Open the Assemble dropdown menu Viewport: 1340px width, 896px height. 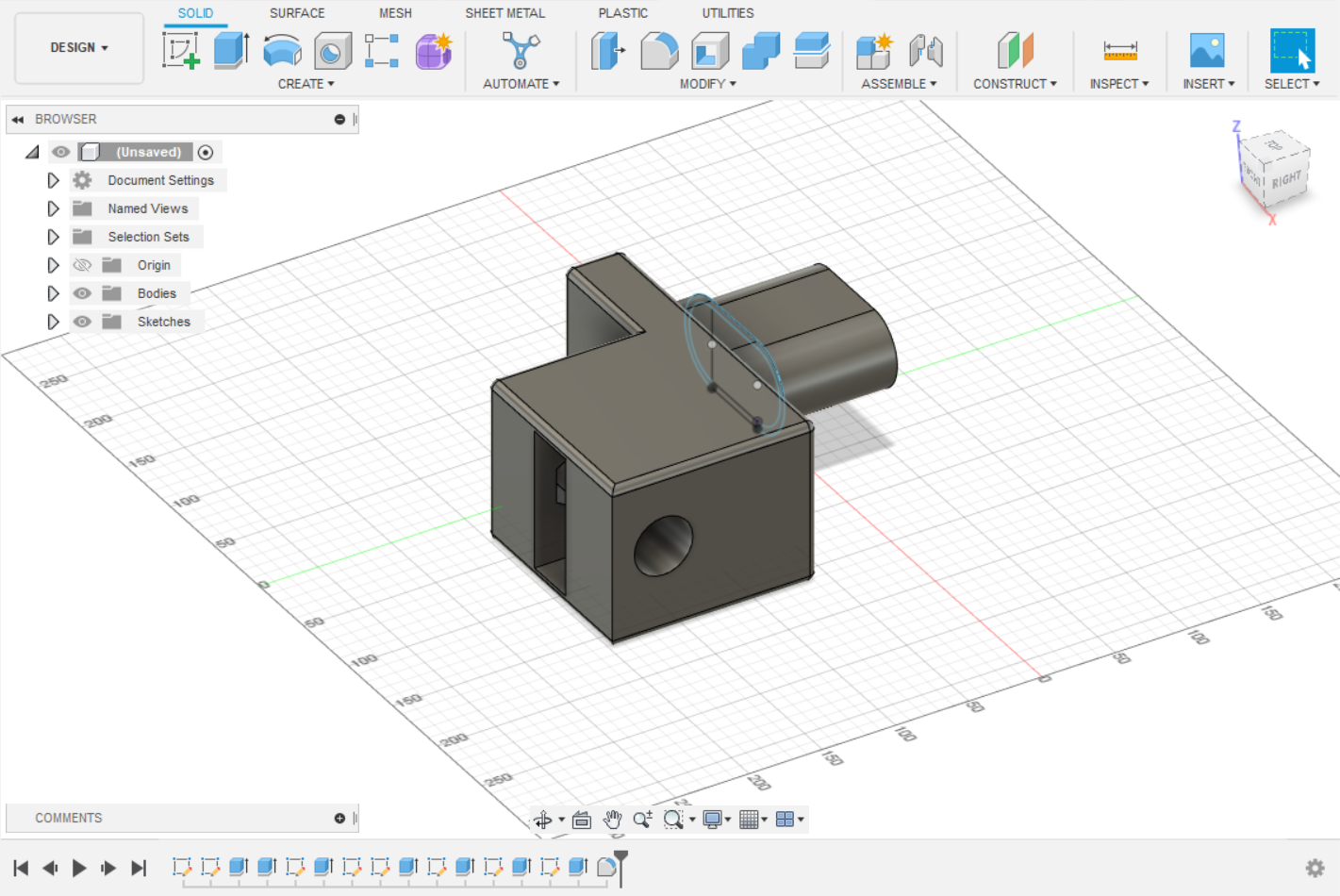tap(899, 84)
